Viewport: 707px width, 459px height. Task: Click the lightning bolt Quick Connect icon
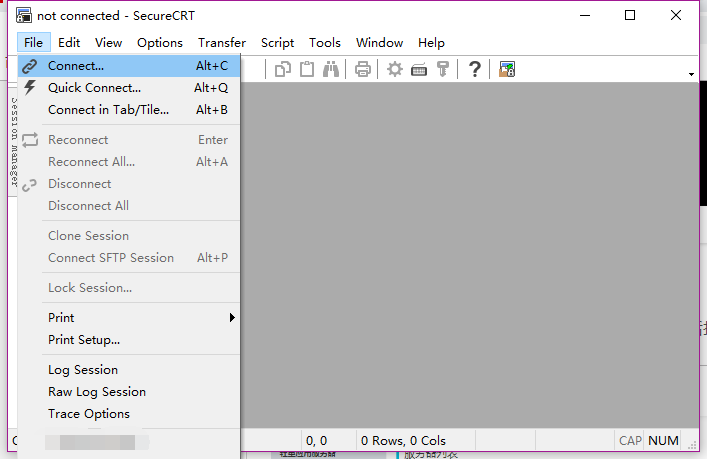(x=30, y=87)
